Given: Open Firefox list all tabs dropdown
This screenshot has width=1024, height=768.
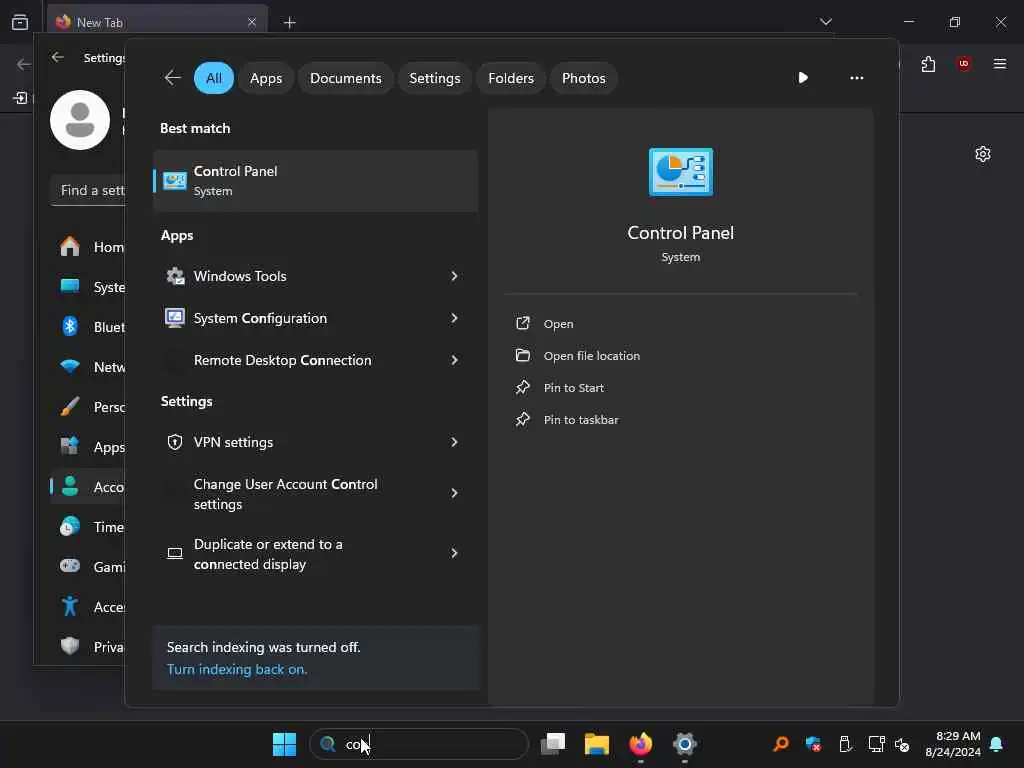Looking at the screenshot, I should [825, 22].
